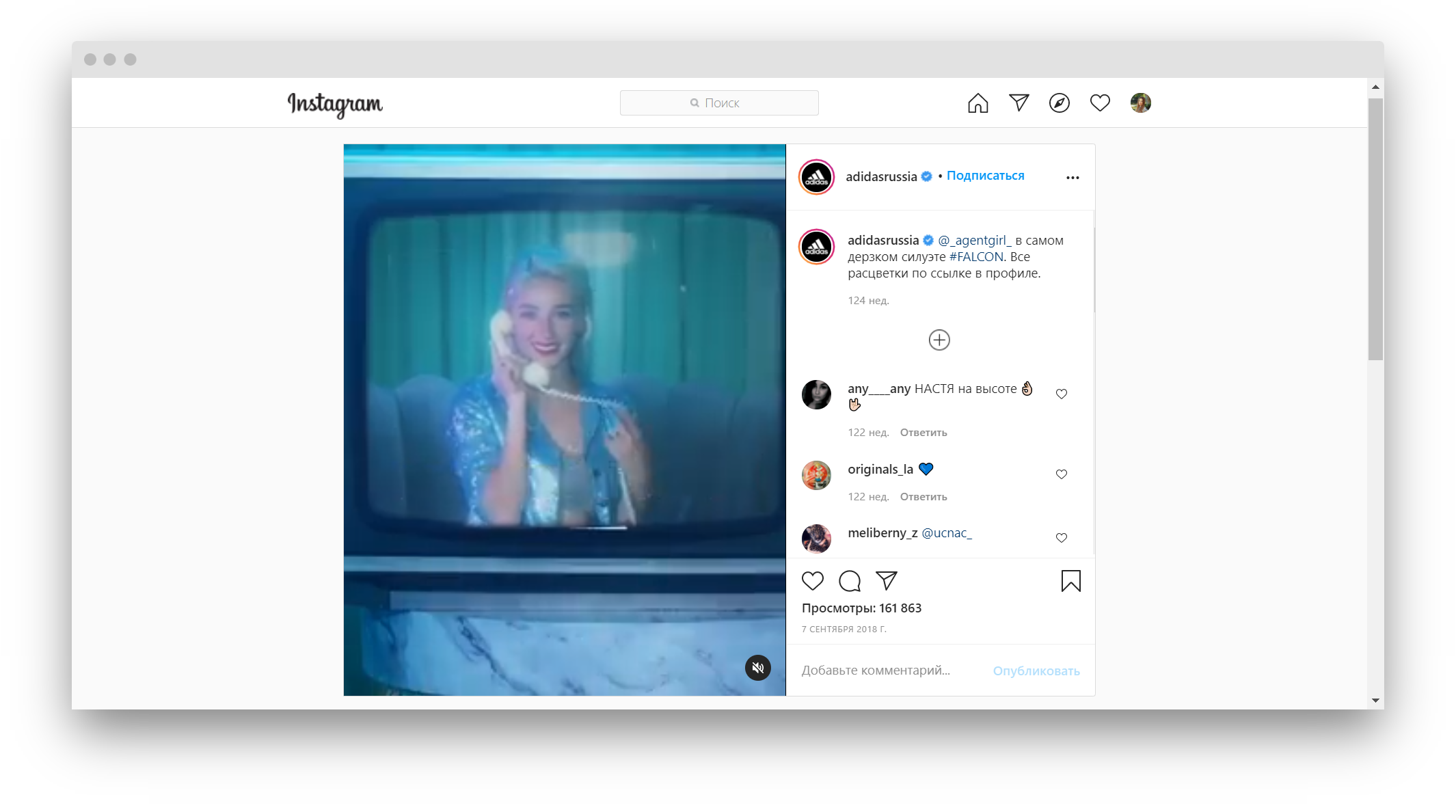Open the @ucnac_ mention
Image resolution: width=1456 pixels, height=812 pixels.
pos(946,533)
